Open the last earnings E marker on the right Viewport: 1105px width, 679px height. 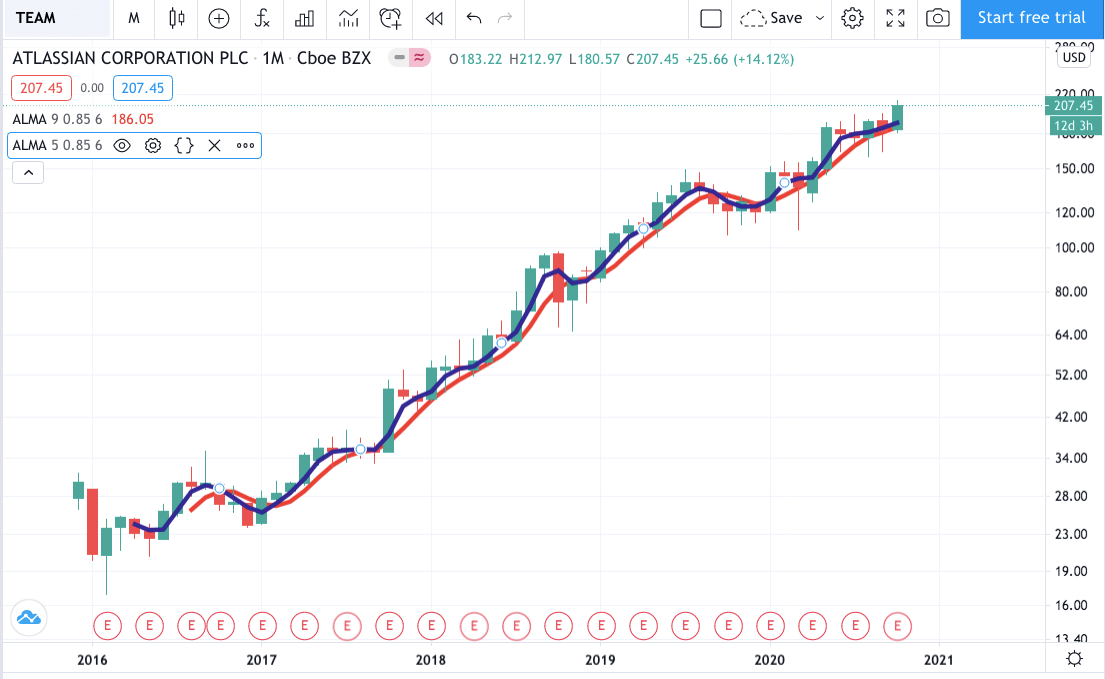pyautogui.click(x=897, y=625)
